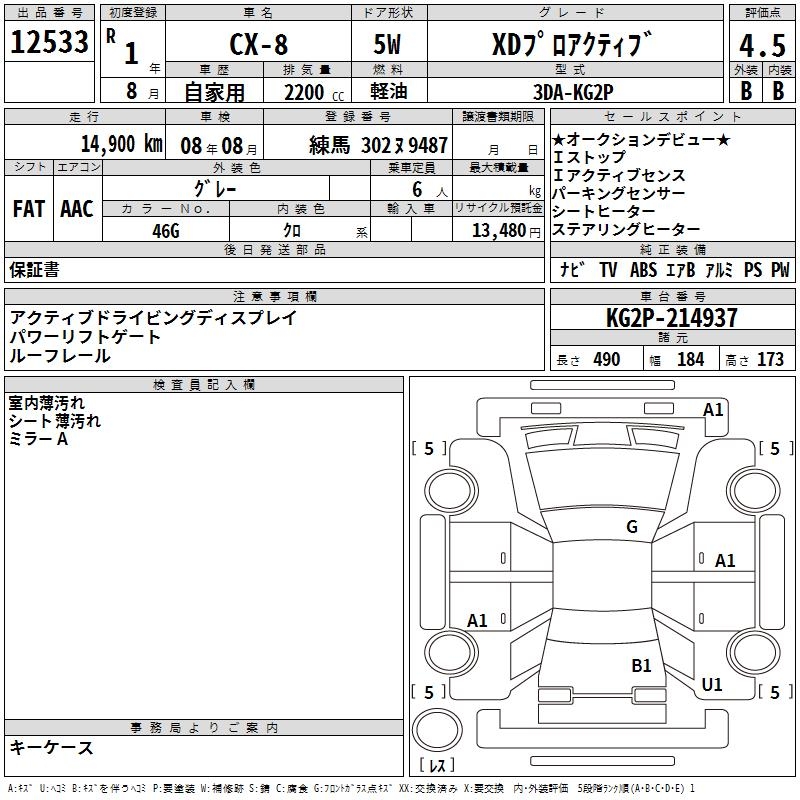Click seating capacity 6 人
This screenshot has height=800, width=800.
click(430, 190)
